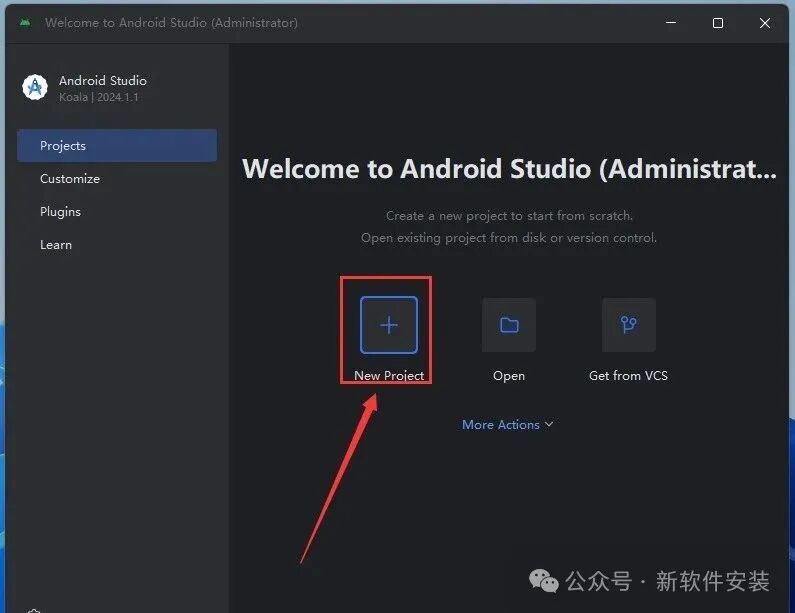This screenshot has width=795, height=613.
Task: Click the window title bar text
Action: pyautogui.click(x=171, y=23)
